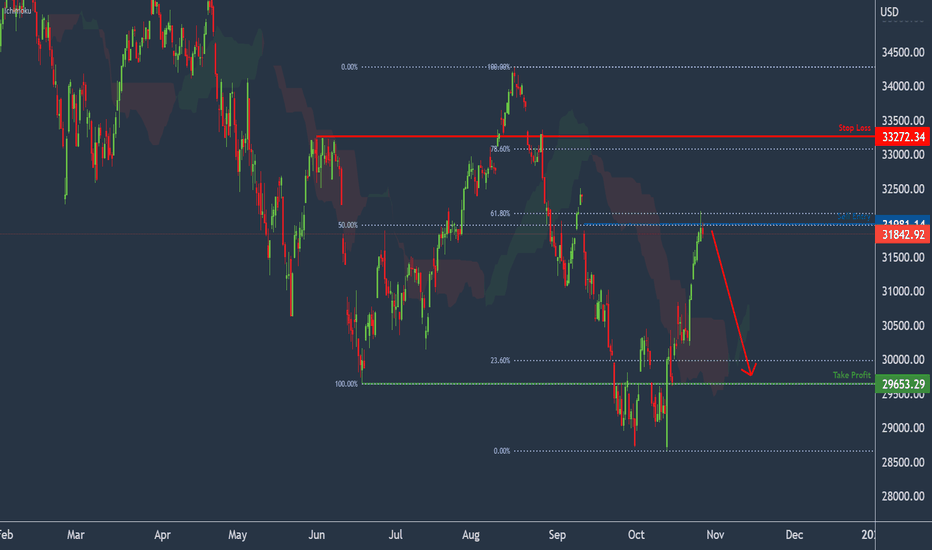Click the 33500.00 price axis label
The width and height of the screenshot is (932, 550).
coord(903,121)
